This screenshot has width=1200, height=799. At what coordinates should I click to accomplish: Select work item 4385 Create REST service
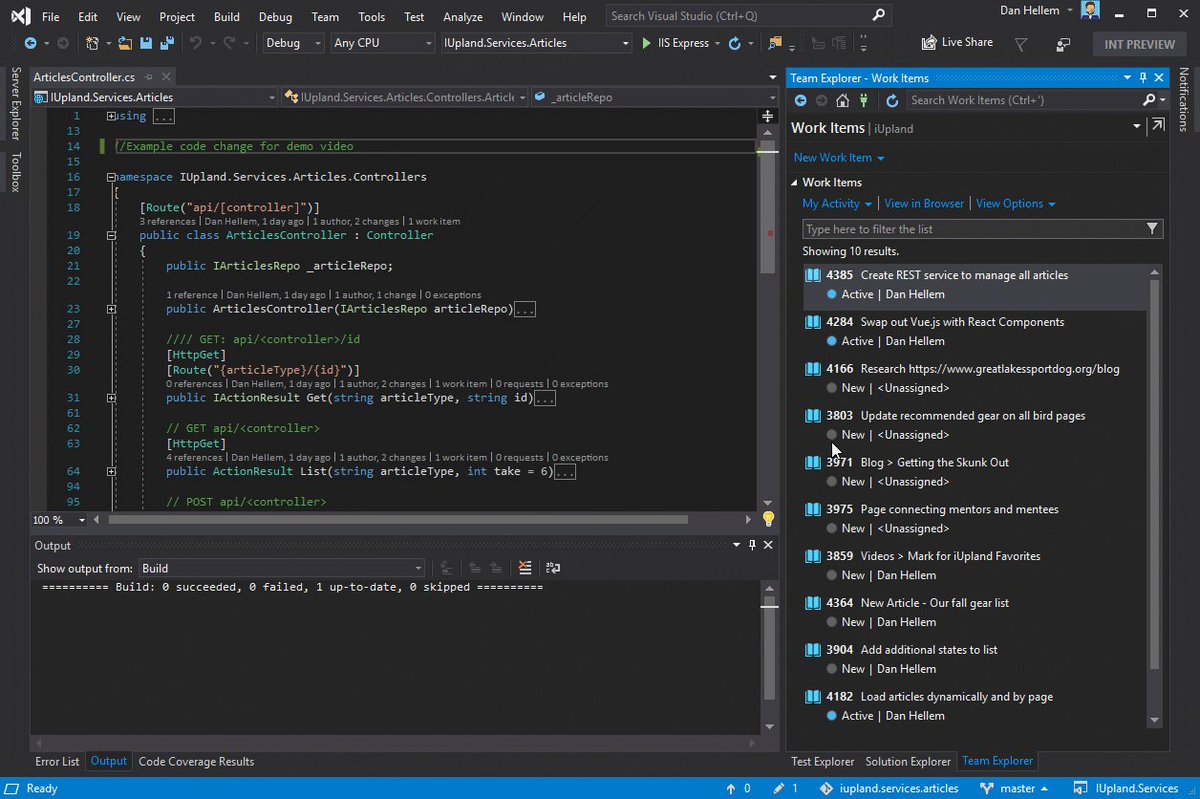[963, 275]
